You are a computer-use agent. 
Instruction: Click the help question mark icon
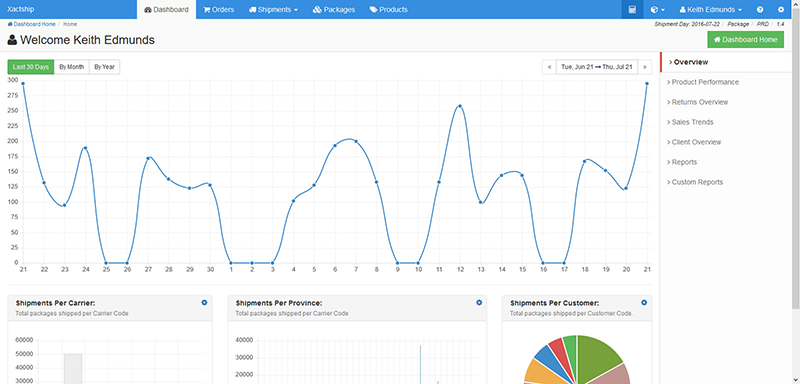760,10
